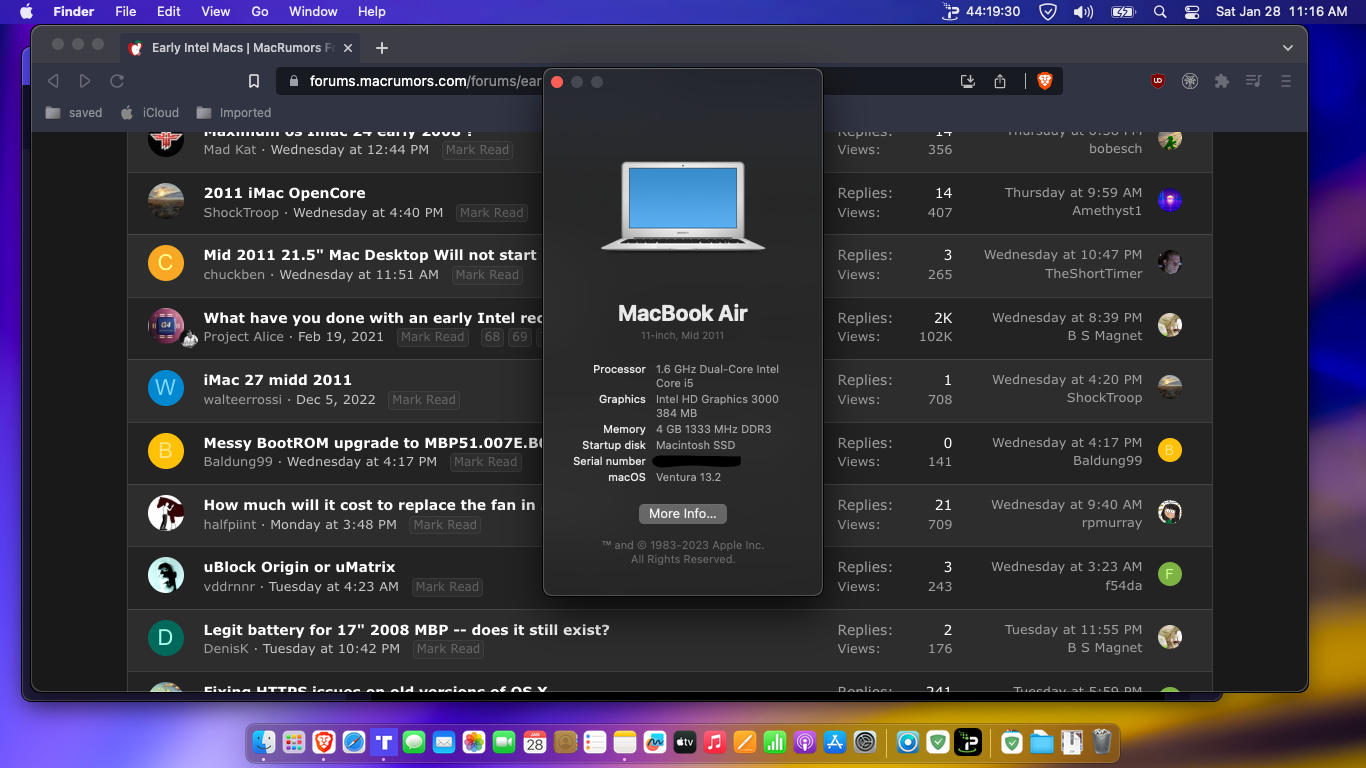Open last poster Amethyst1 profile link
The width and height of the screenshot is (1366, 768).
pyautogui.click(x=1107, y=211)
